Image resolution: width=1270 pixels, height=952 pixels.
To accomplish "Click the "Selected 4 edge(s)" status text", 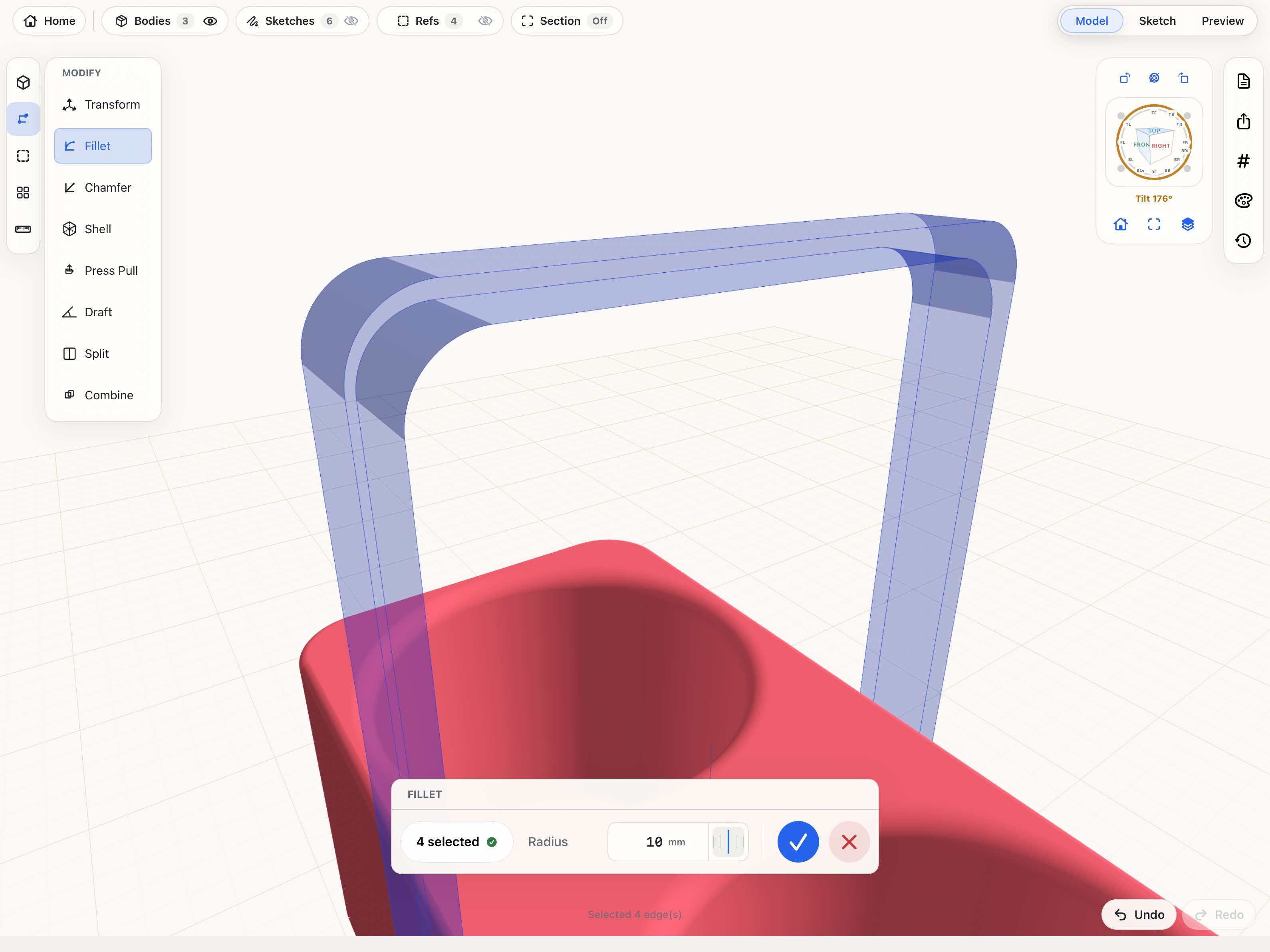I will [x=635, y=914].
